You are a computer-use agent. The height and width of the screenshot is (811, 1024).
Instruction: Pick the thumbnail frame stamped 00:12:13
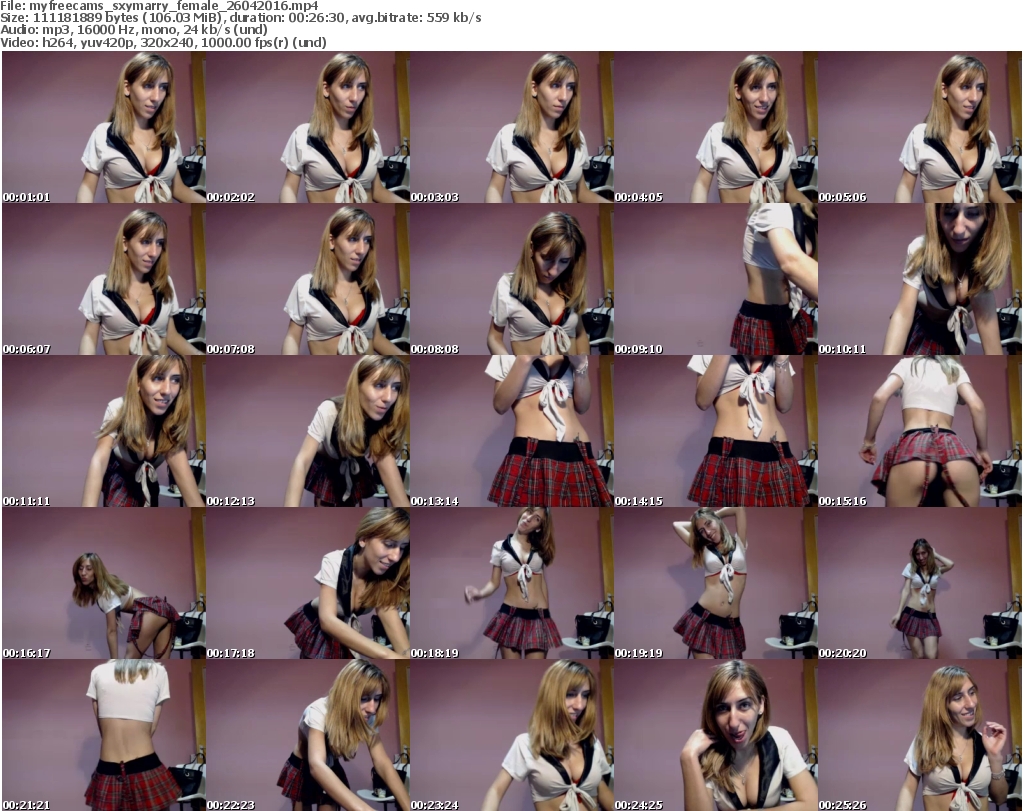(x=308, y=432)
